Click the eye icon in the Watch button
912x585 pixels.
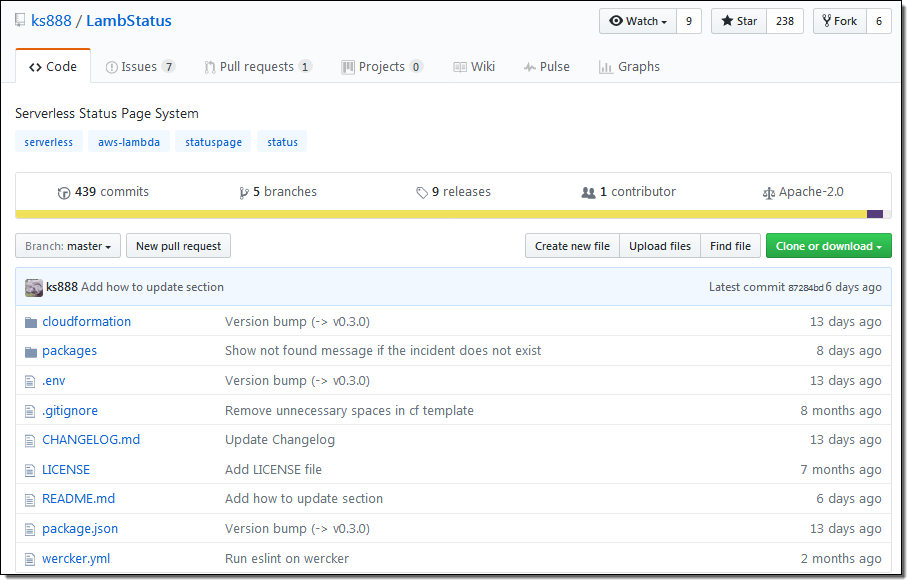click(615, 21)
